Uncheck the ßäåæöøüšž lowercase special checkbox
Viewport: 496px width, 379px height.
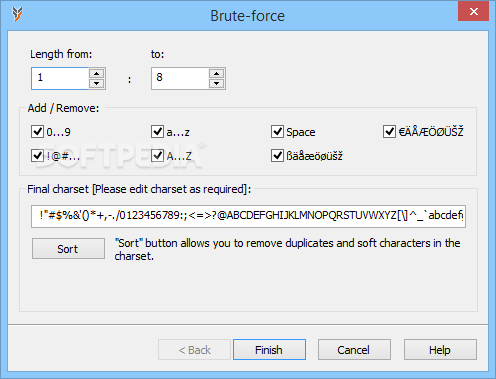tap(277, 155)
